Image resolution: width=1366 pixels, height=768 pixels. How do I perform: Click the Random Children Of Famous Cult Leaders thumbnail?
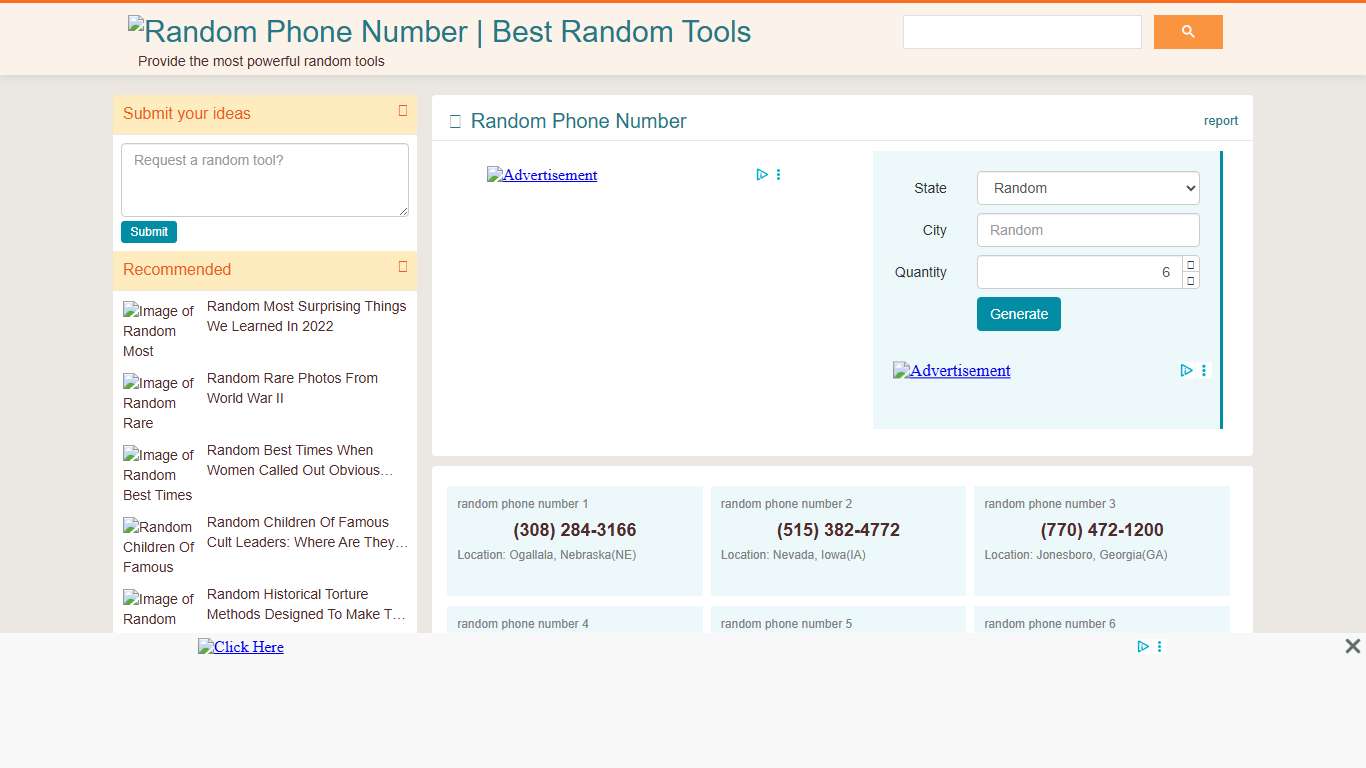pyautogui.click(x=158, y=544)
